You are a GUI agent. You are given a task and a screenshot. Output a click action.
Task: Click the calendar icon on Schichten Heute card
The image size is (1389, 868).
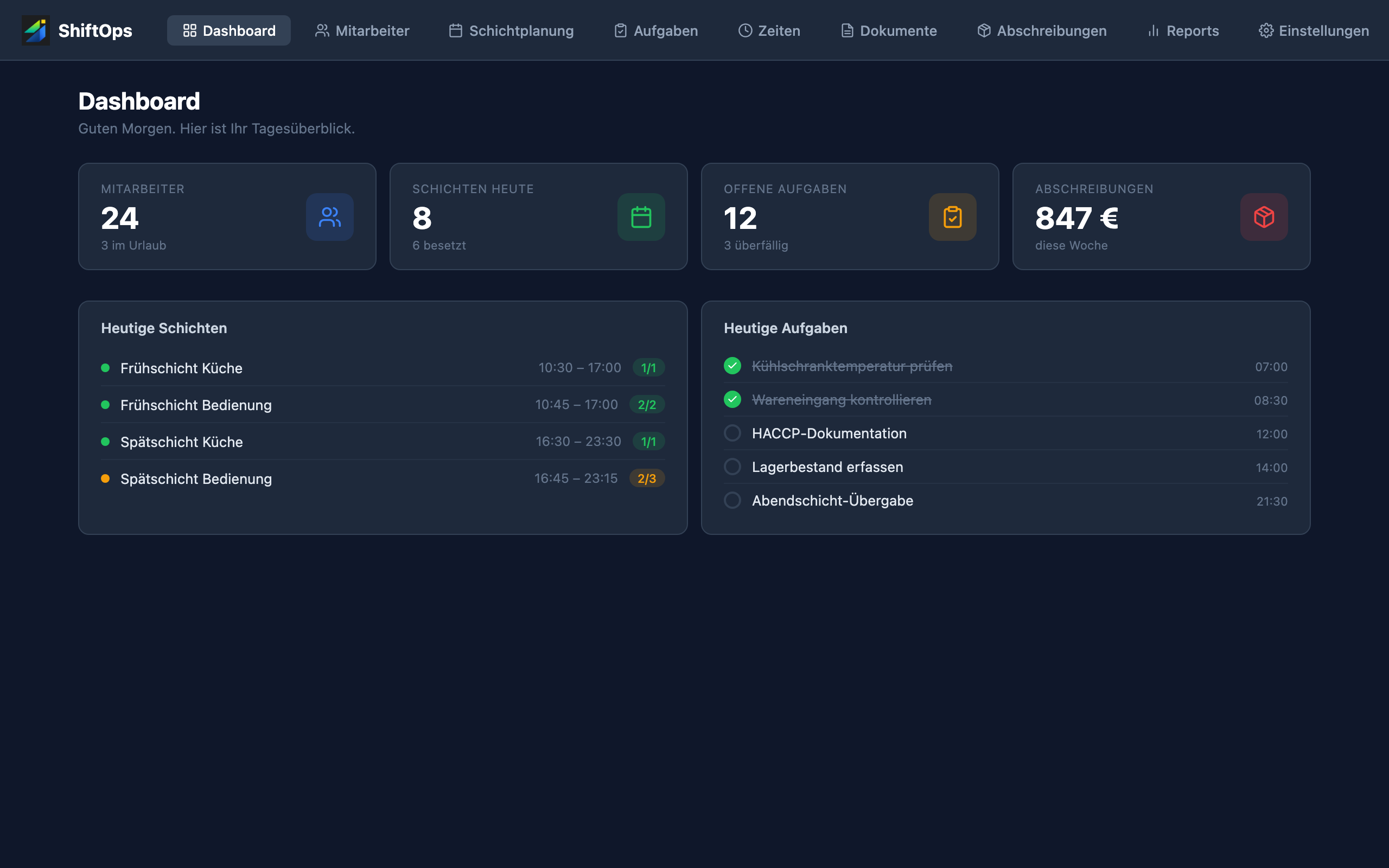(x=641, y=217)
